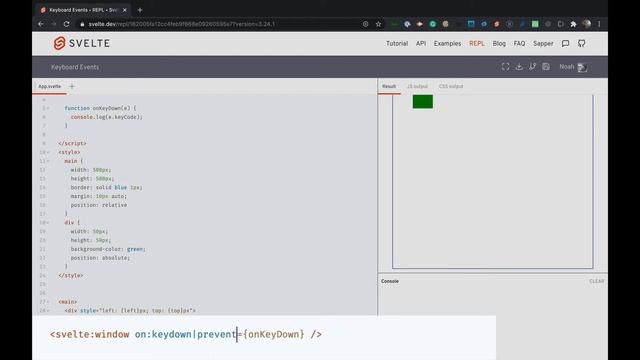Select the App.svelte file tab
640x360 pixels.
(49, 87)
